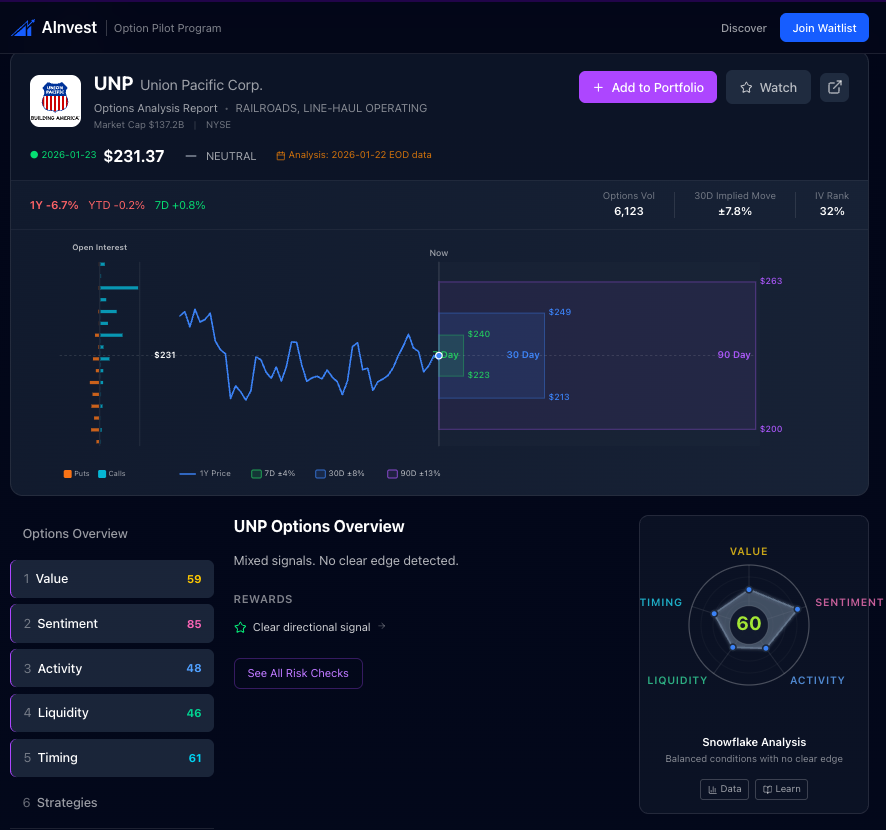Click the star icon beside Clear directional signal
The height and width of the screenshot is (830, 886).
240,628
